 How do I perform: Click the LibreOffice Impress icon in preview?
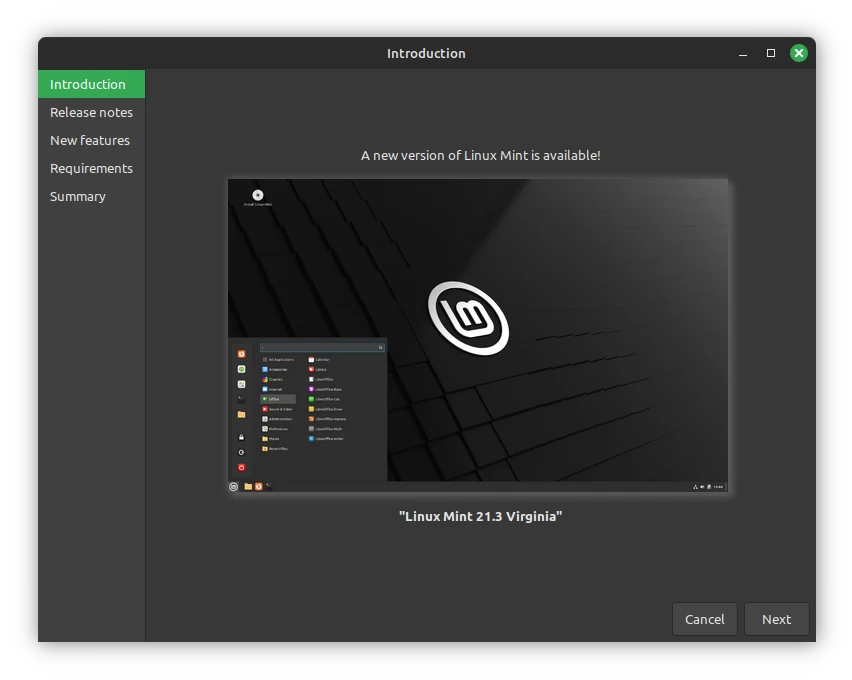pos(312,419)
